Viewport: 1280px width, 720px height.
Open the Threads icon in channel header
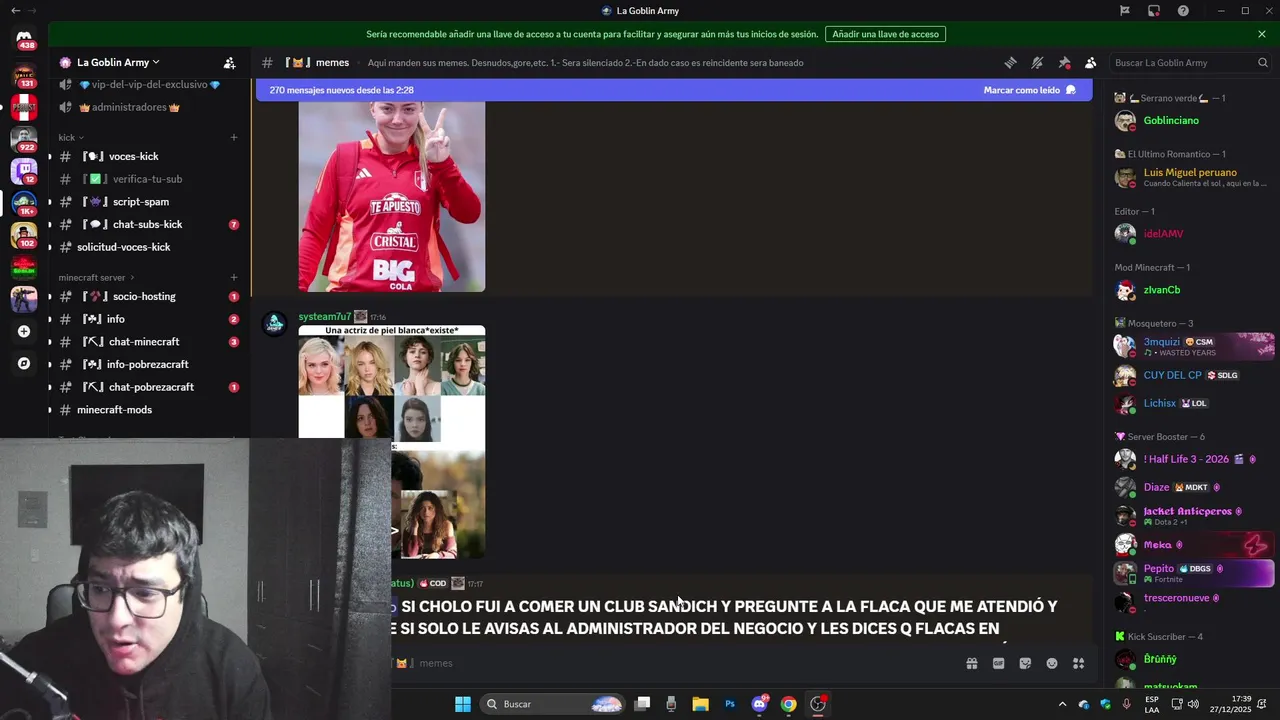pyautogui.click(x=1010, y=62)
